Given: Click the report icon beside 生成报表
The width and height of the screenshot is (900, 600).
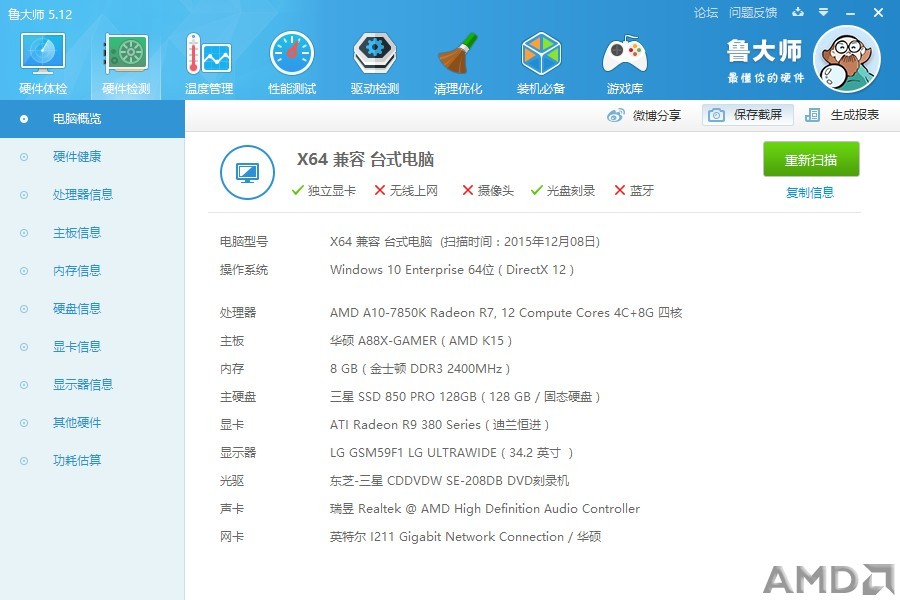Looking at the screenshot, I should 812,115.
